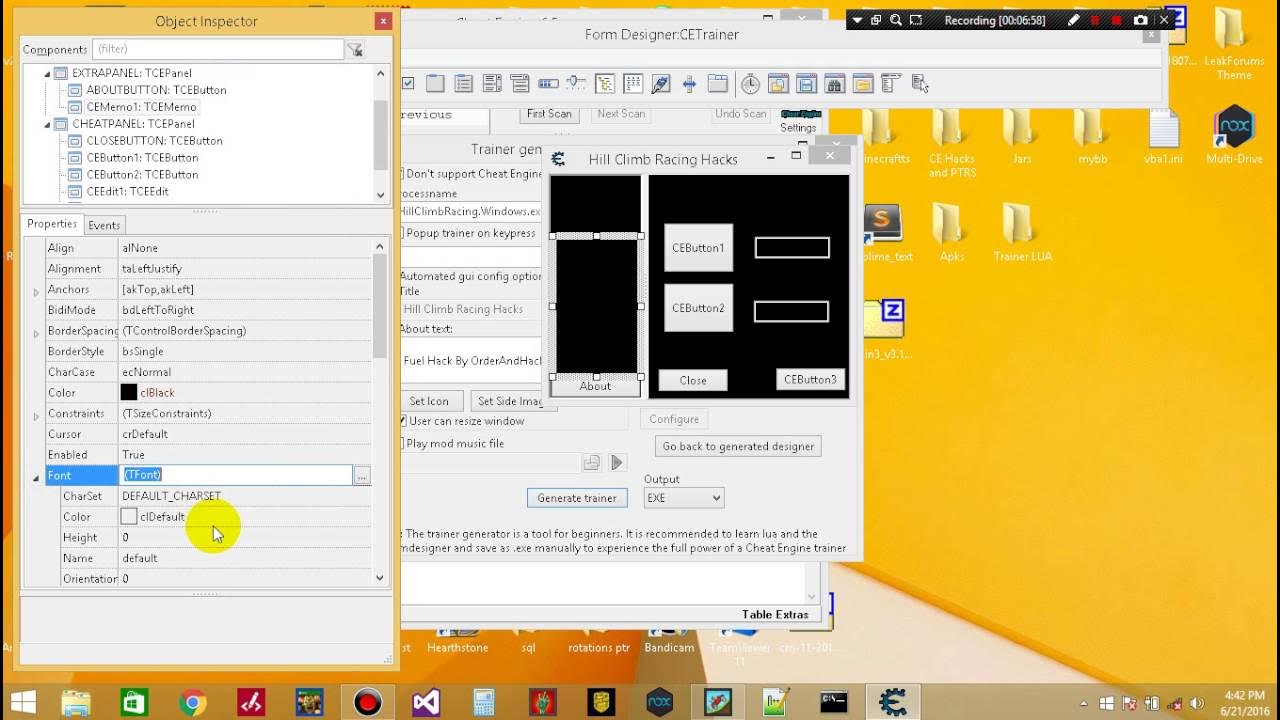Switch to the Properties tab
This screenshot has height=720, width=1280.
(x=52, y=224)
